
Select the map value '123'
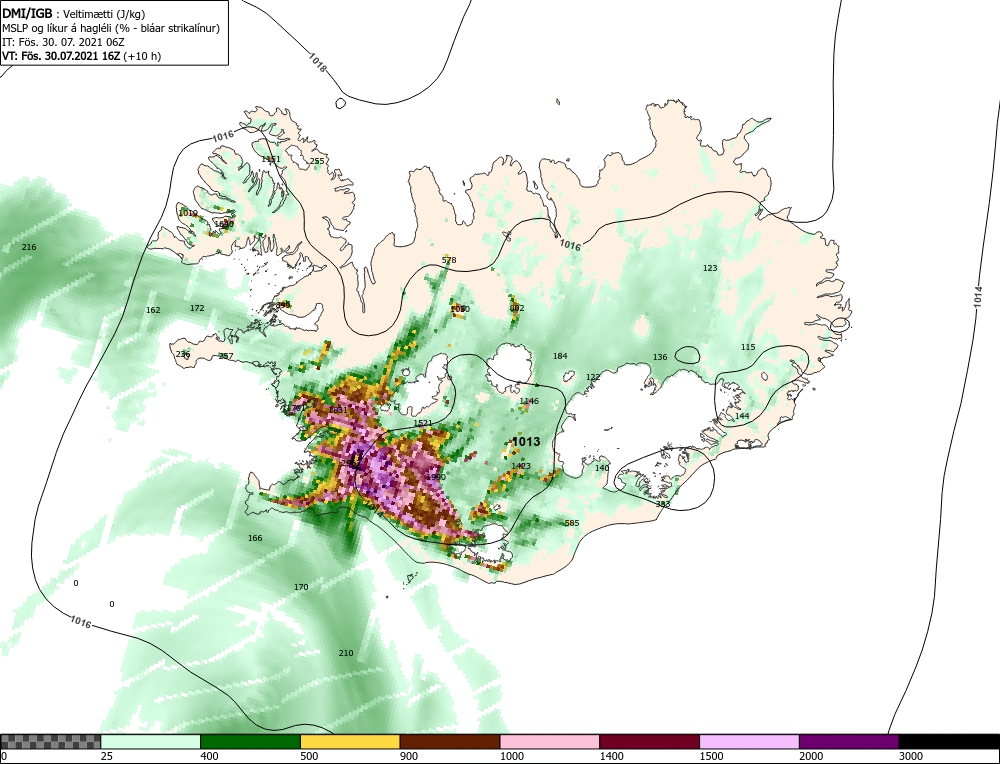point(710,268)
